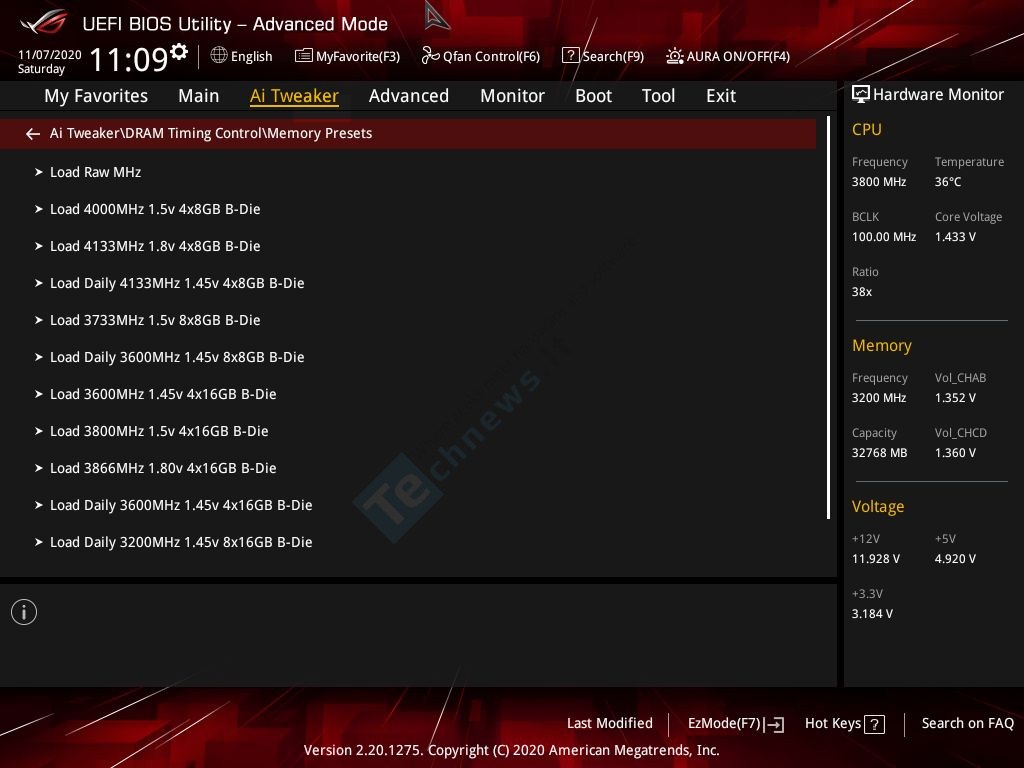1024x768 pixels.
Task: Show Hot Keys help
Action: click(x=833, y=724)
